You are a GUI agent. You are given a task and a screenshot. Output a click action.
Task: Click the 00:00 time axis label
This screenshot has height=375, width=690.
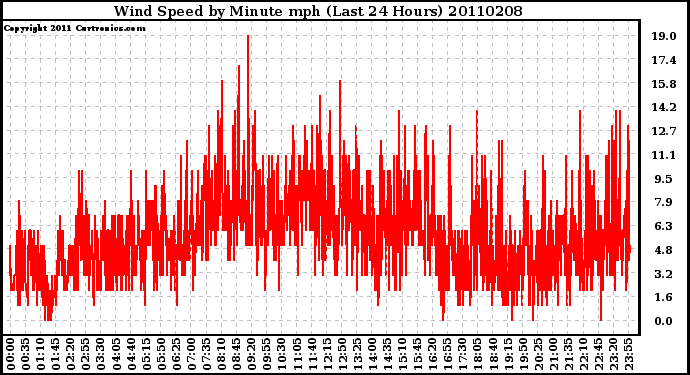pos(11,354)
